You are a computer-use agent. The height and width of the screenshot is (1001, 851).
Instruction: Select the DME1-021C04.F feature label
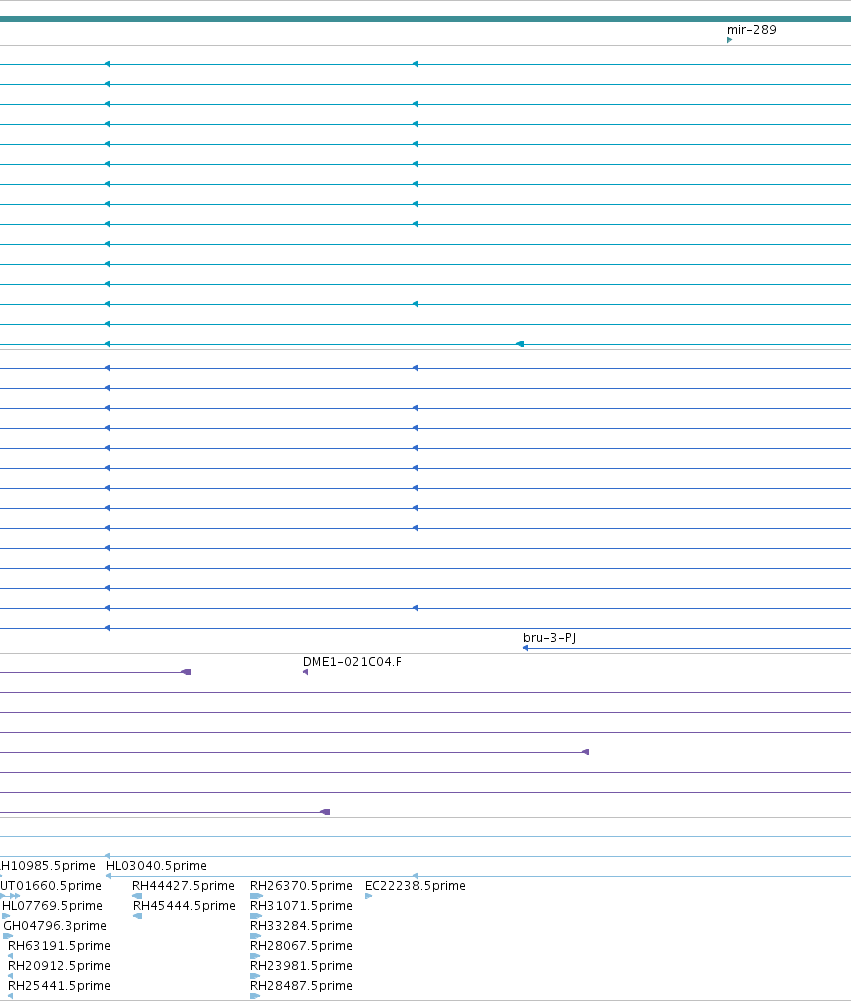click(352, 661)
